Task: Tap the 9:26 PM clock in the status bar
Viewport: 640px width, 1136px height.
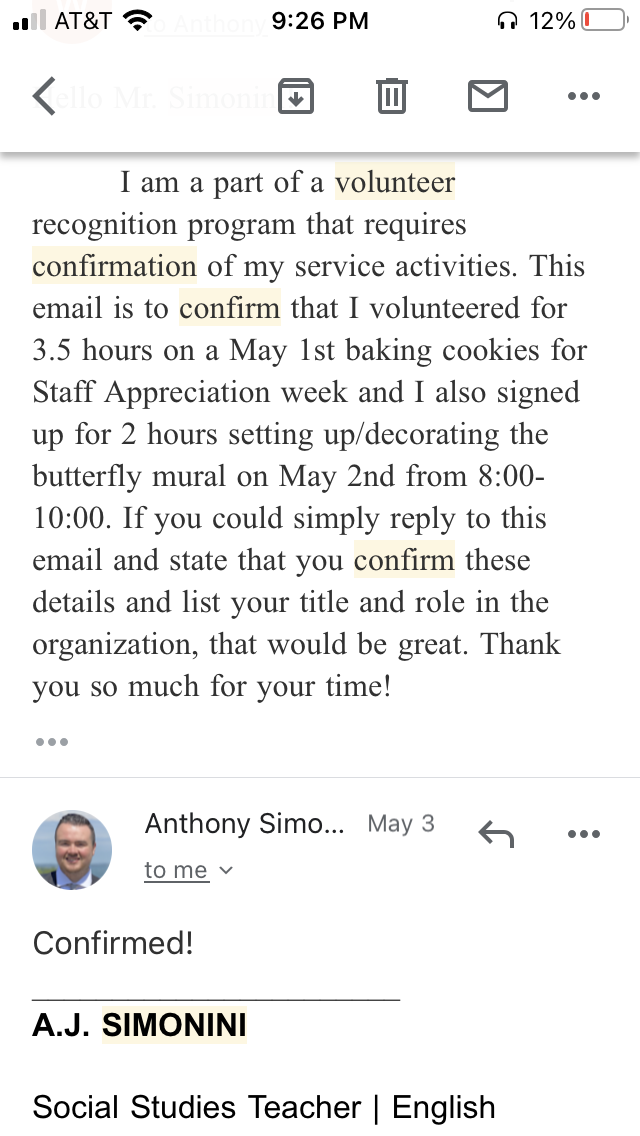Action: (320, 21)
